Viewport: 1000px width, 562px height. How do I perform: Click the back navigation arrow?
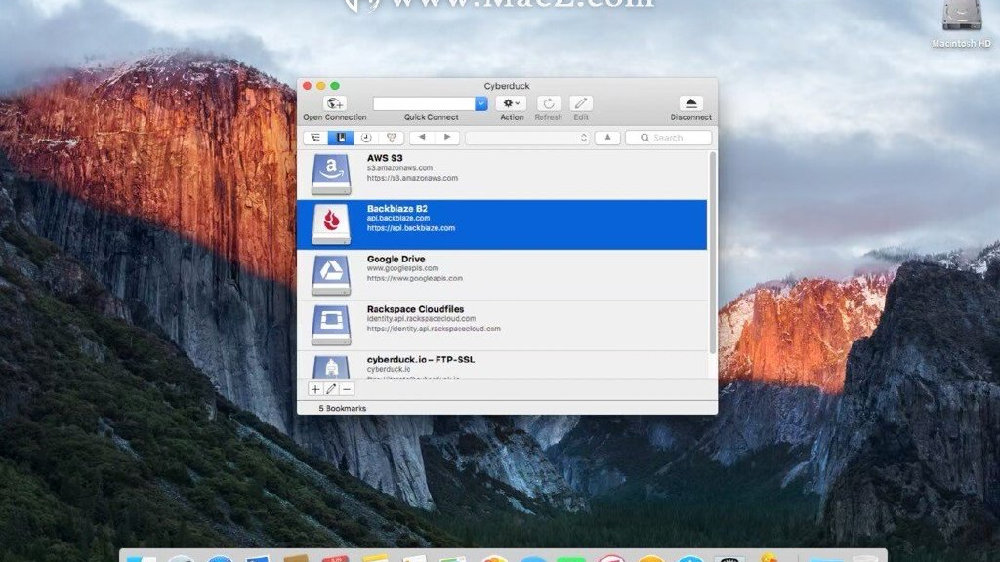[422, 138]
